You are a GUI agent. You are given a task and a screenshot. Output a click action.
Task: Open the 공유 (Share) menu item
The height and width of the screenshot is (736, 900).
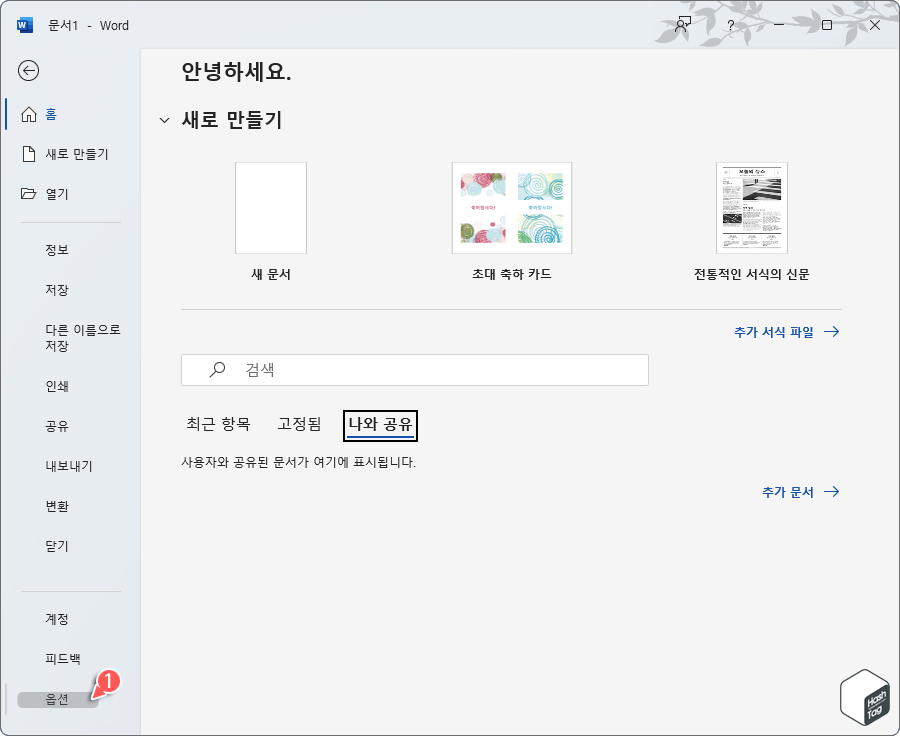coord(56,426)
